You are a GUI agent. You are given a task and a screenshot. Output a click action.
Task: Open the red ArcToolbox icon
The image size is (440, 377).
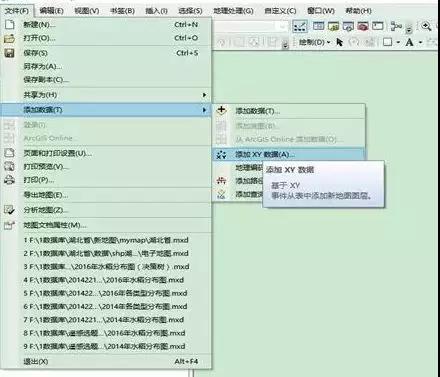coord(363,26)
